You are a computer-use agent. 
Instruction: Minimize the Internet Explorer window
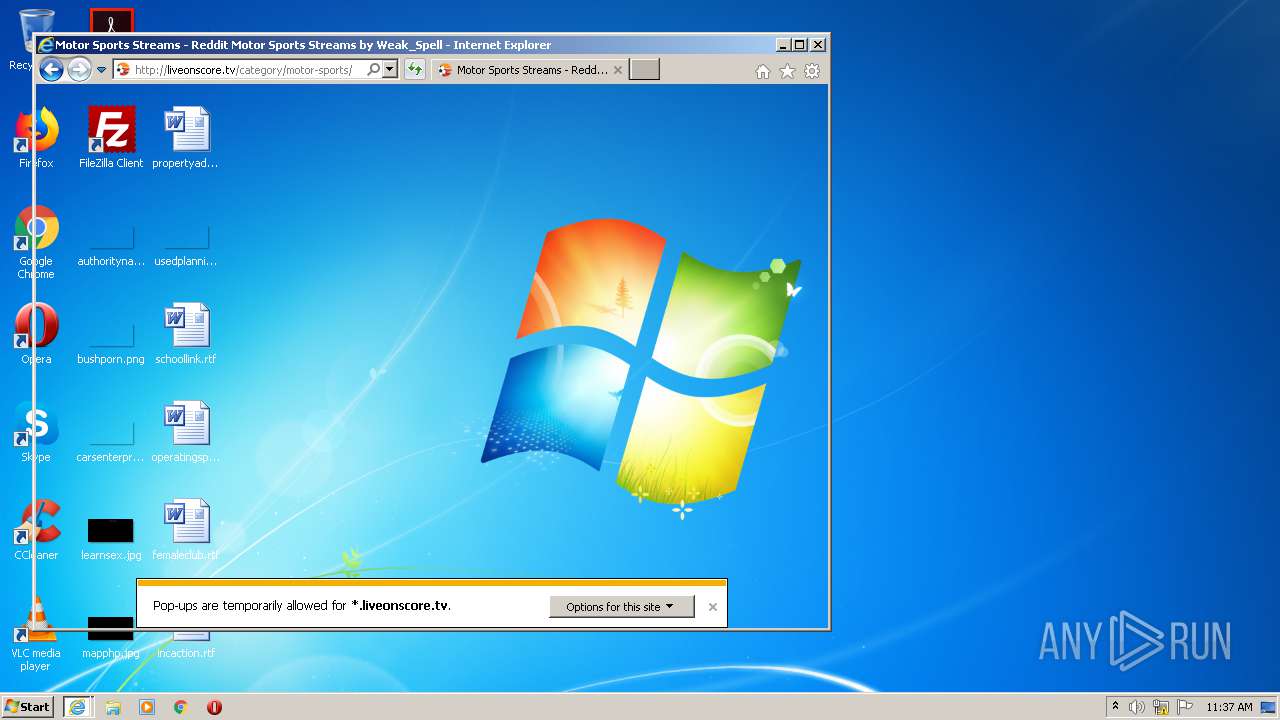[x=783, y=45]
